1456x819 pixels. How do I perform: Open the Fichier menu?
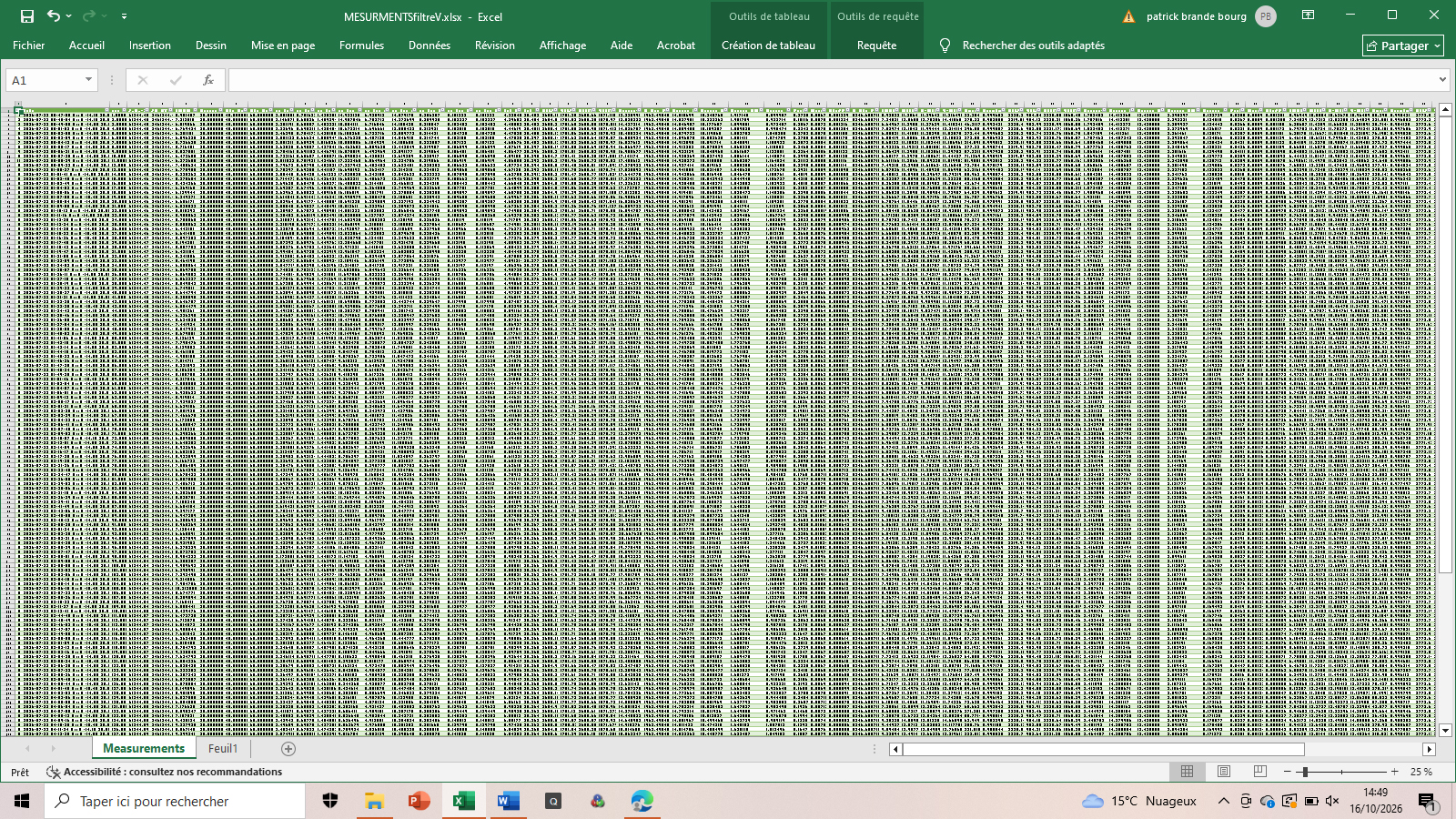29,45
